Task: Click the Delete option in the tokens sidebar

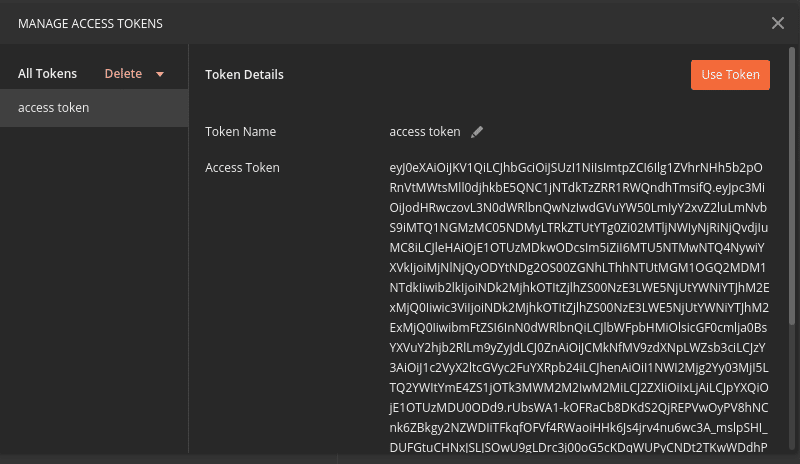Action: point(123,74)
